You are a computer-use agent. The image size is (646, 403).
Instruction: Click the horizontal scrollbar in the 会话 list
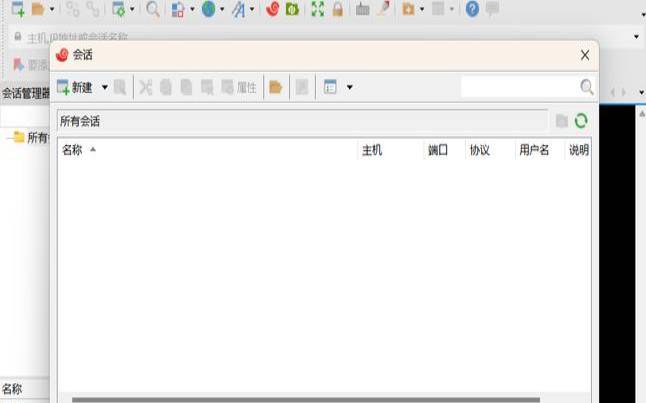306,400
